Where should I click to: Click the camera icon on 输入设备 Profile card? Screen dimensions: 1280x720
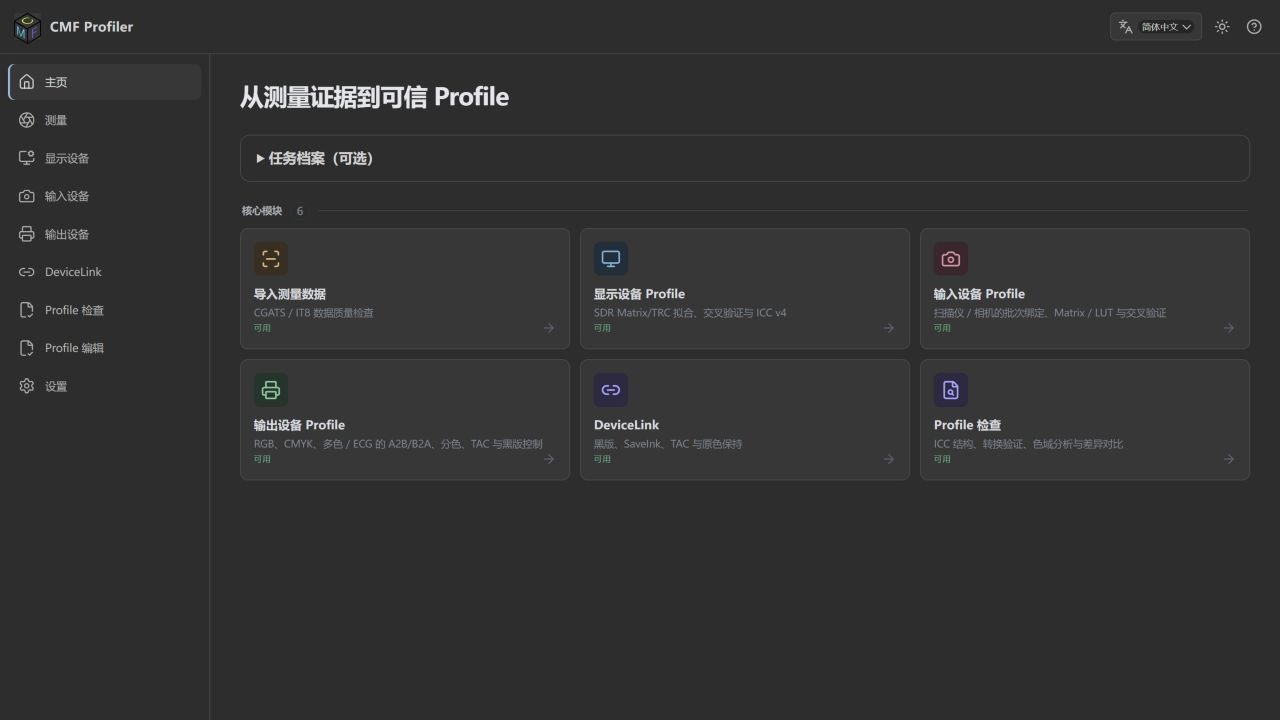coord(951,259)
